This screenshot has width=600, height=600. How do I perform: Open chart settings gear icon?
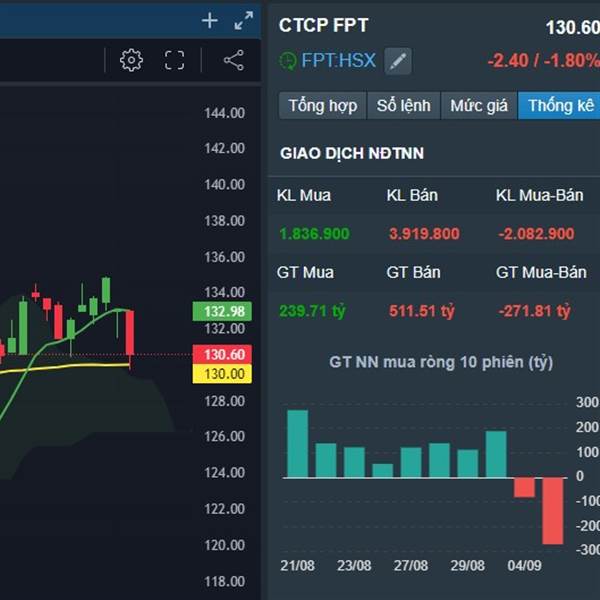coord(131,60)
